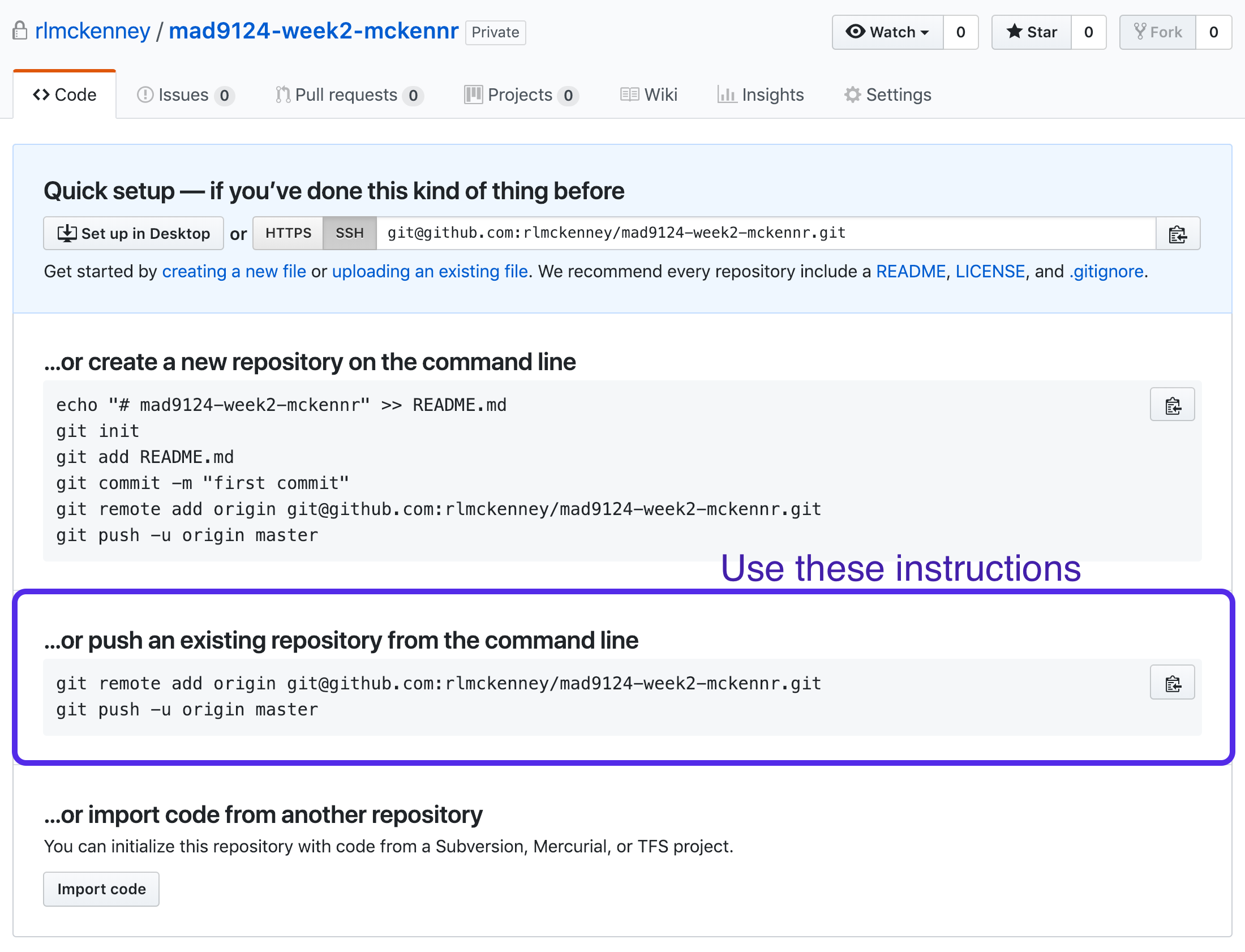
Task: Copy the push existing repository commands
Action: point(1171,683)
